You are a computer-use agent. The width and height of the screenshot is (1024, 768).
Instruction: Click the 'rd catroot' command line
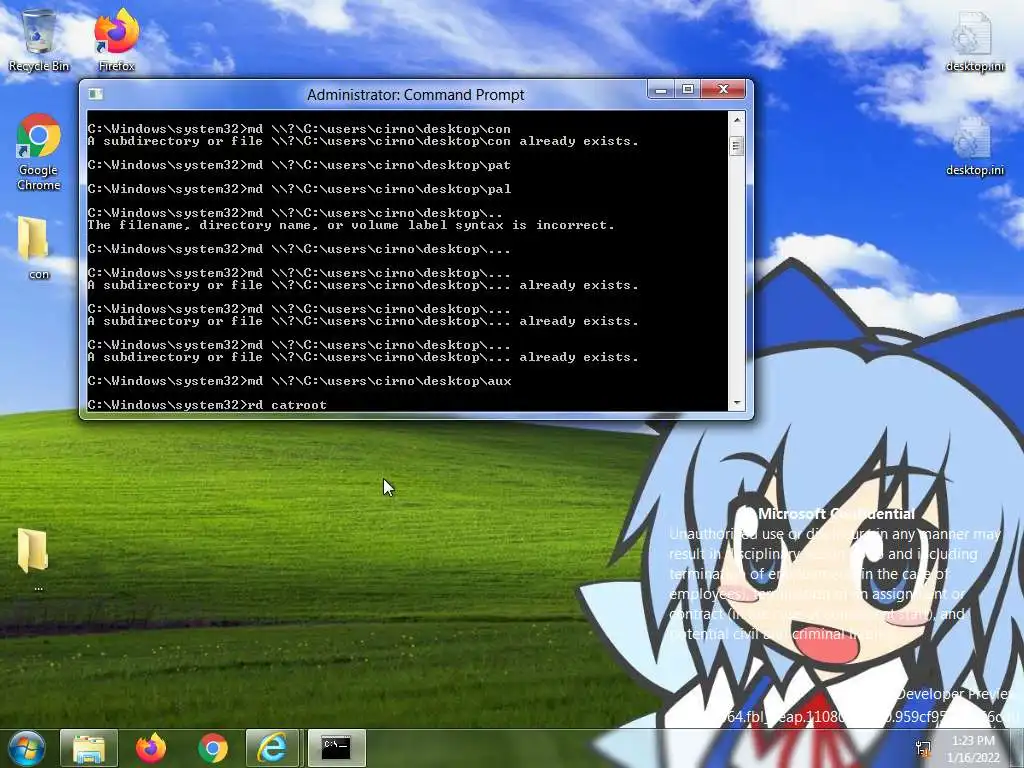(207, 405)
